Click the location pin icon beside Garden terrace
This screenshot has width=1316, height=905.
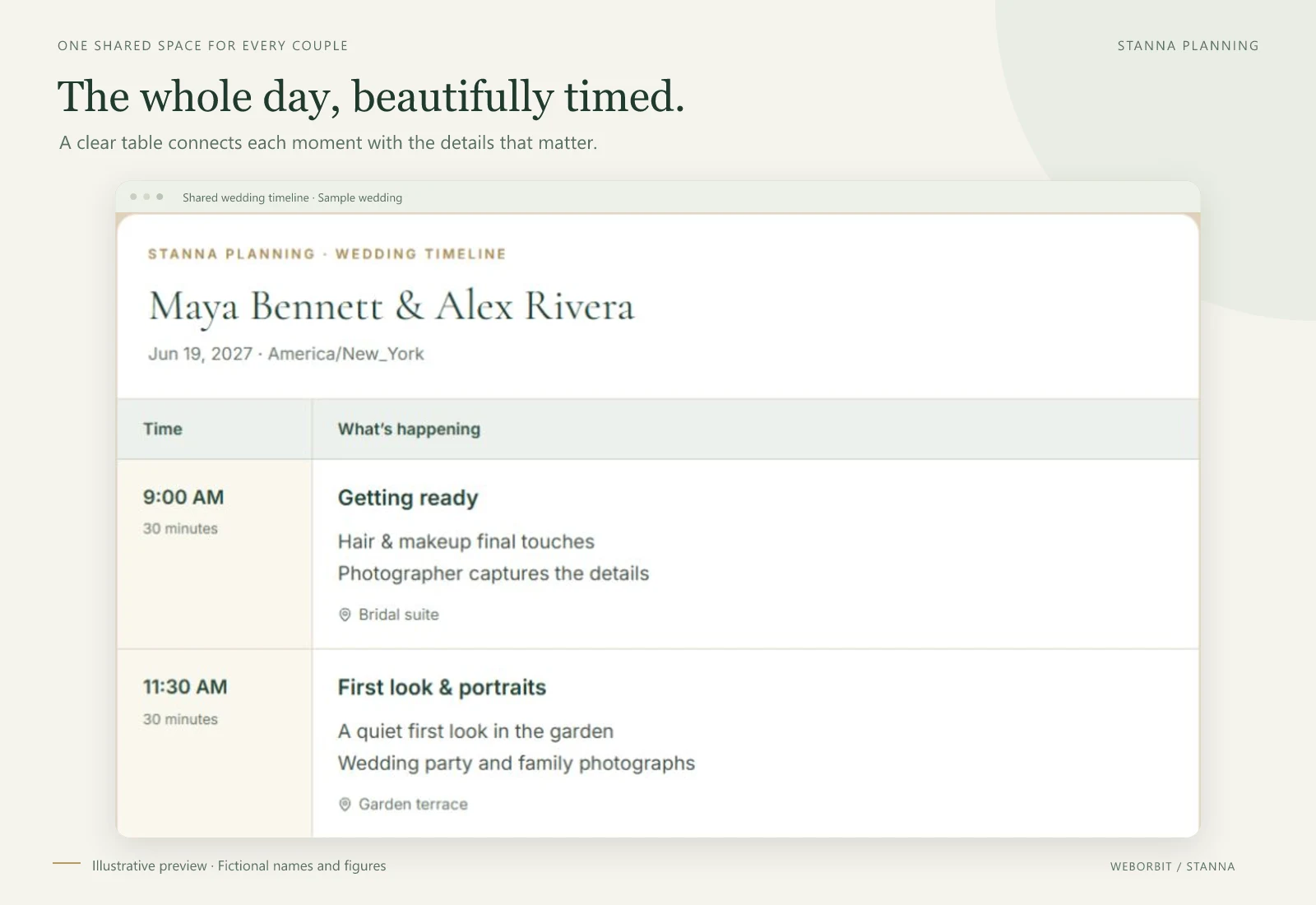(x=345, y=805)
